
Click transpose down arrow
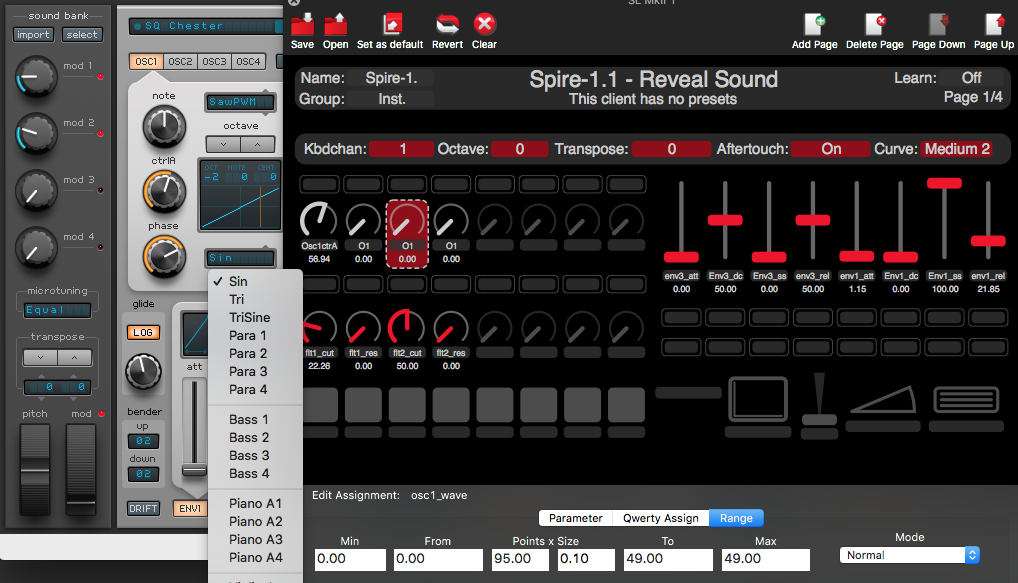coord(40,357)
